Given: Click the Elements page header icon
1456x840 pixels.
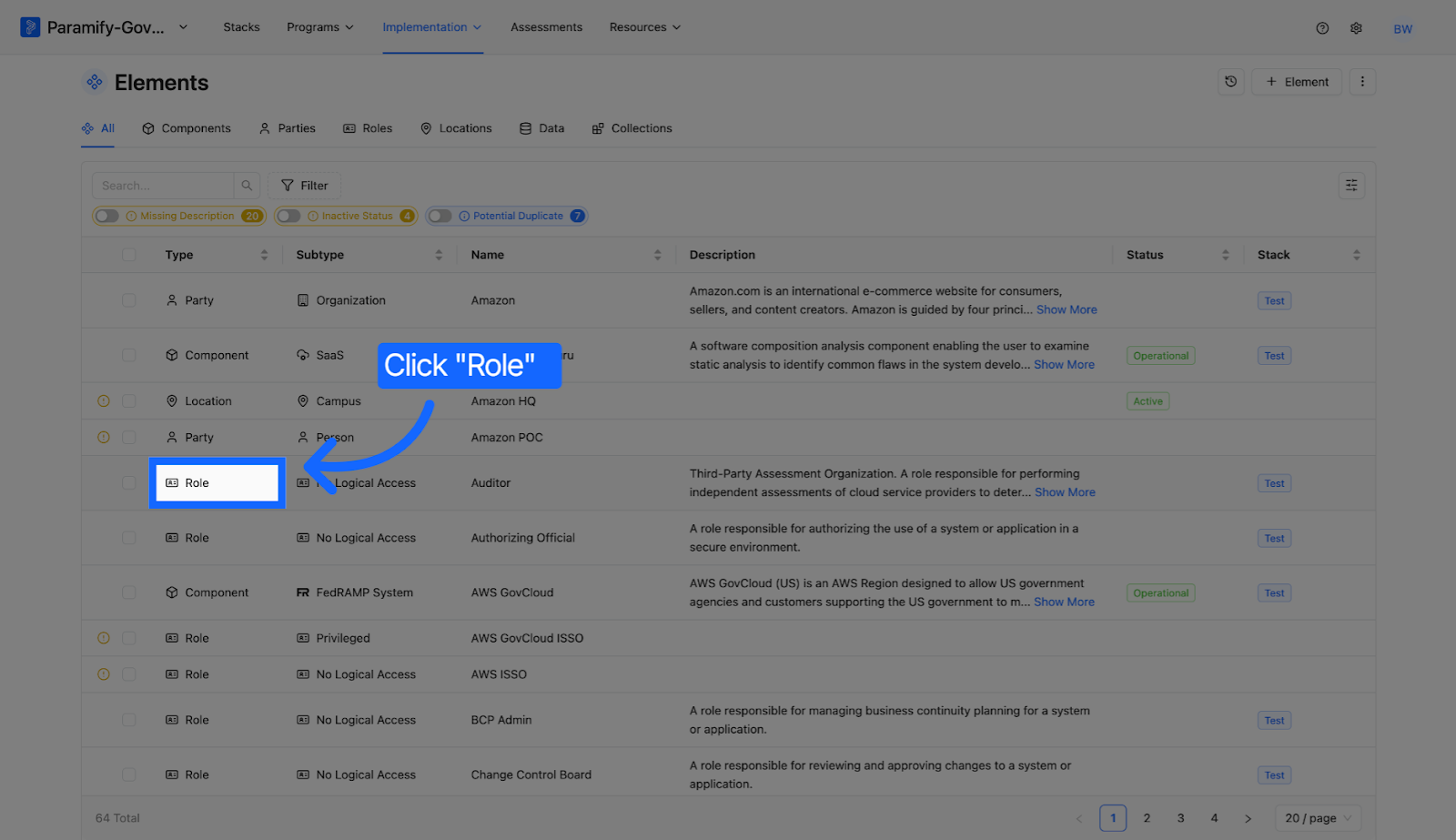Looking at the screenshot, I should click(x=95, y=83).
